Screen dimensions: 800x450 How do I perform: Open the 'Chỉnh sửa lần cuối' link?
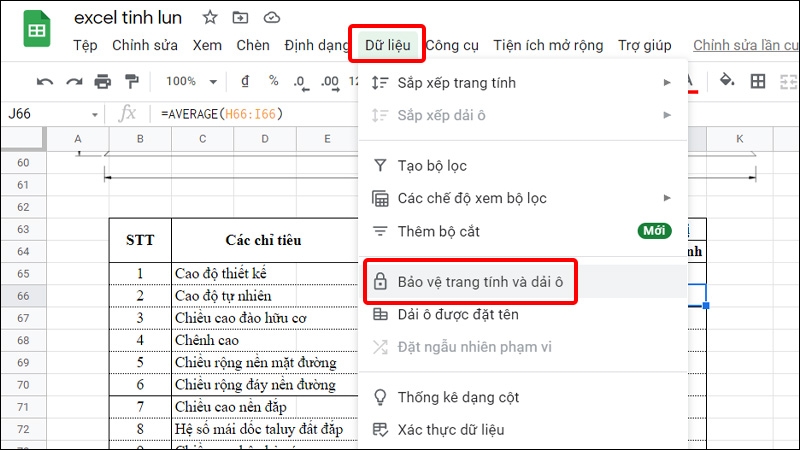pyautogui.click(x=745, y=45)
